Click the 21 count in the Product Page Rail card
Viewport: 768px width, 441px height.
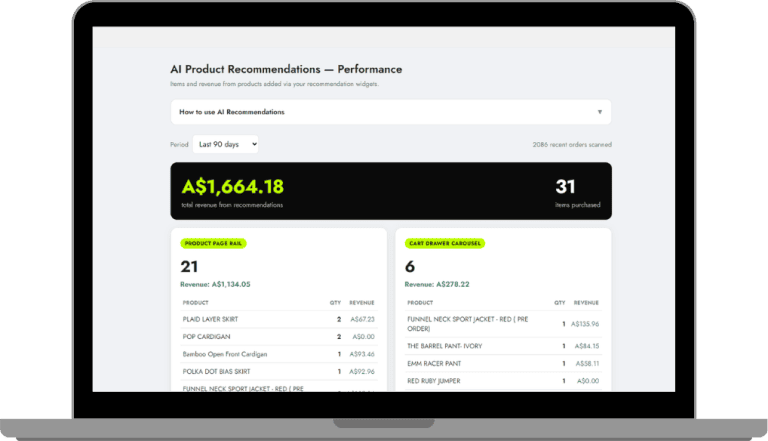(189, 267)
